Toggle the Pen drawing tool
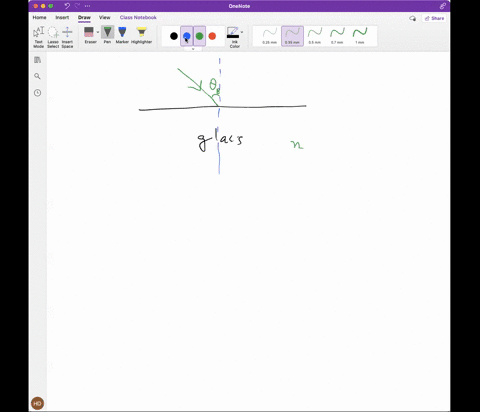 107,35
